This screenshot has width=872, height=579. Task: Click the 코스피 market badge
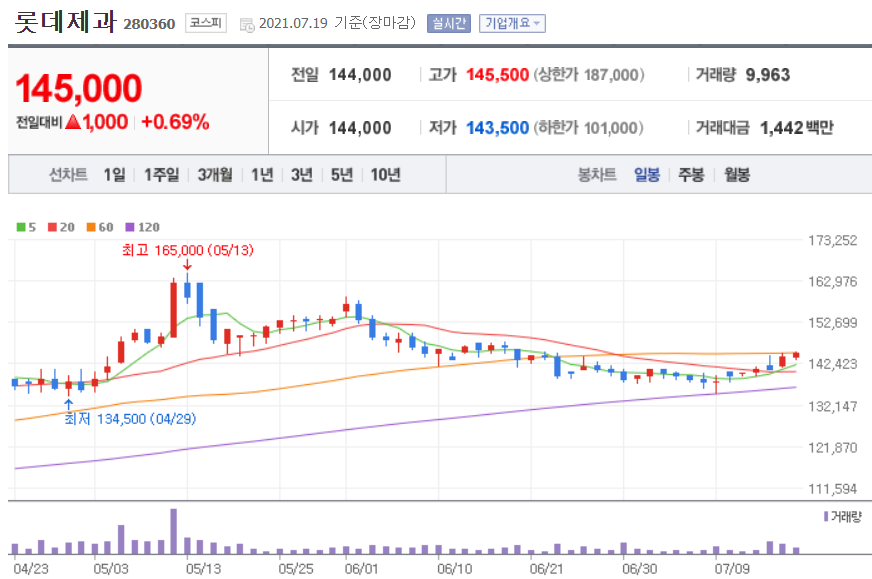[206, 23]
